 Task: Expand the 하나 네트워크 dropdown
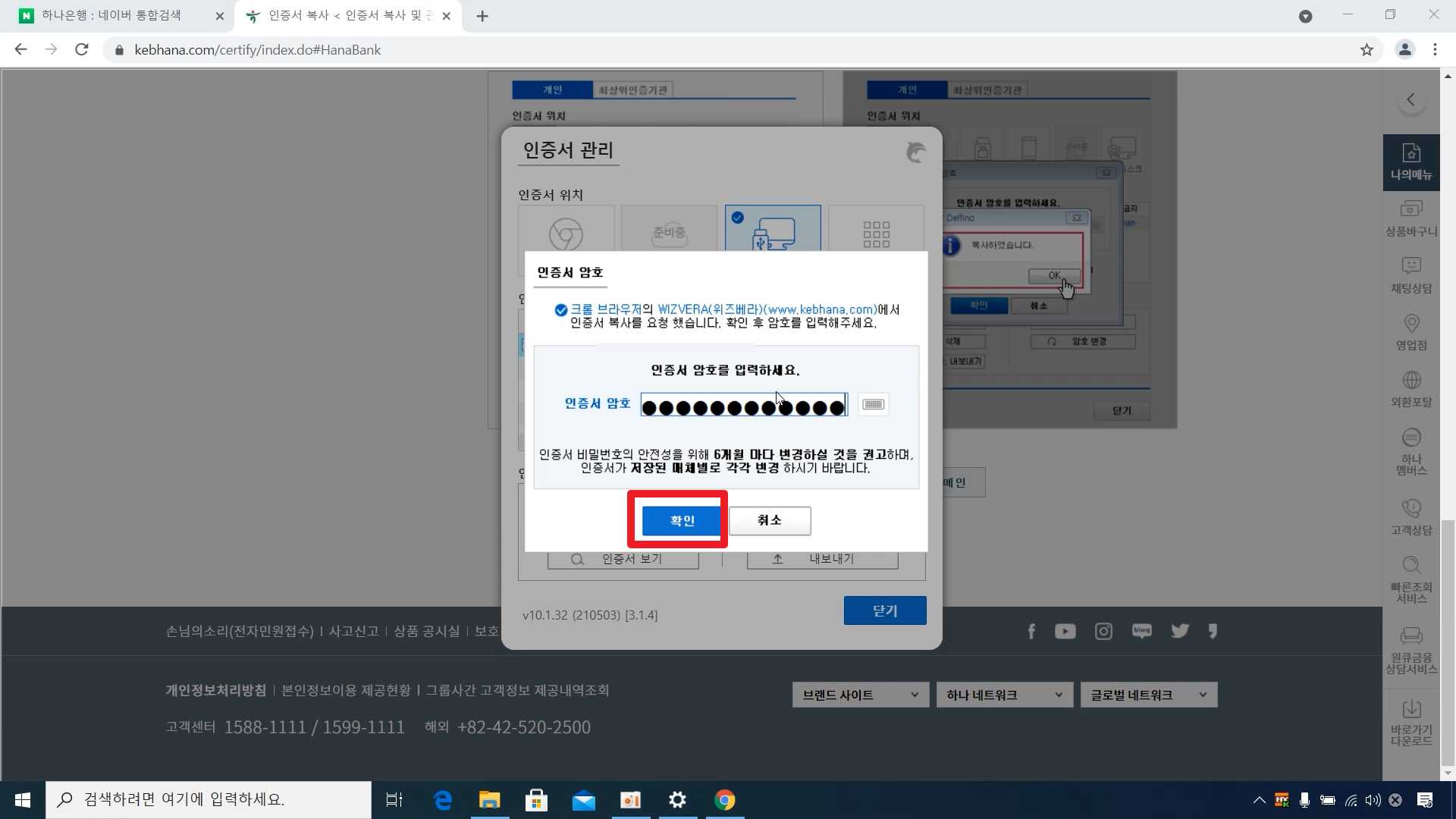click(1004, 695)
